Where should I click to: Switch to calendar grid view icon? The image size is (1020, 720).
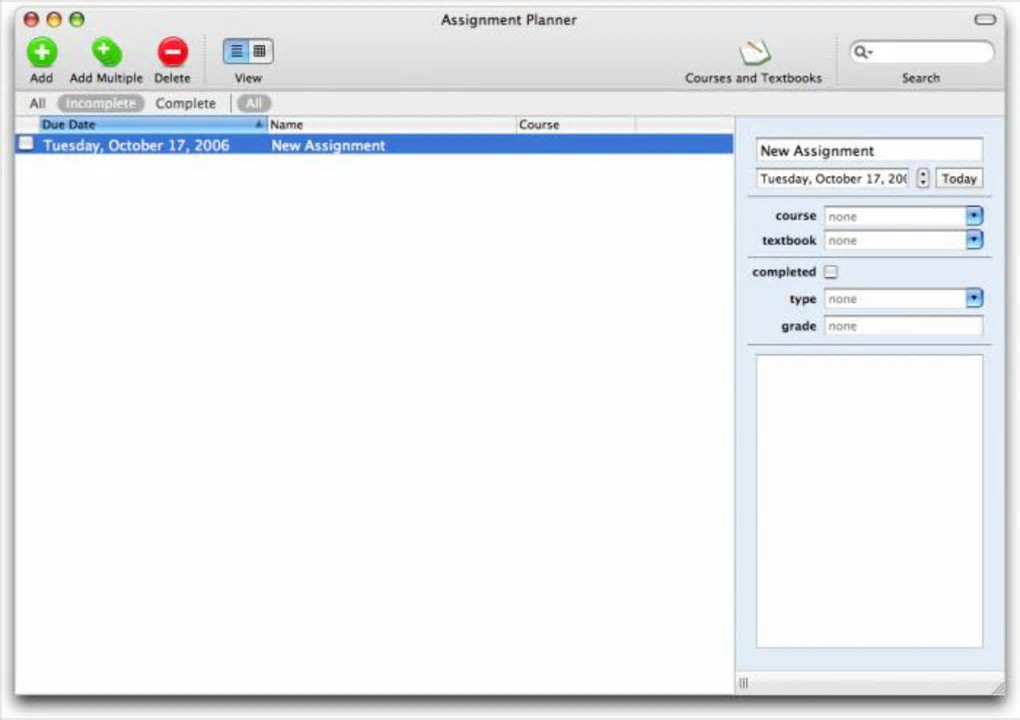point(260,51)
